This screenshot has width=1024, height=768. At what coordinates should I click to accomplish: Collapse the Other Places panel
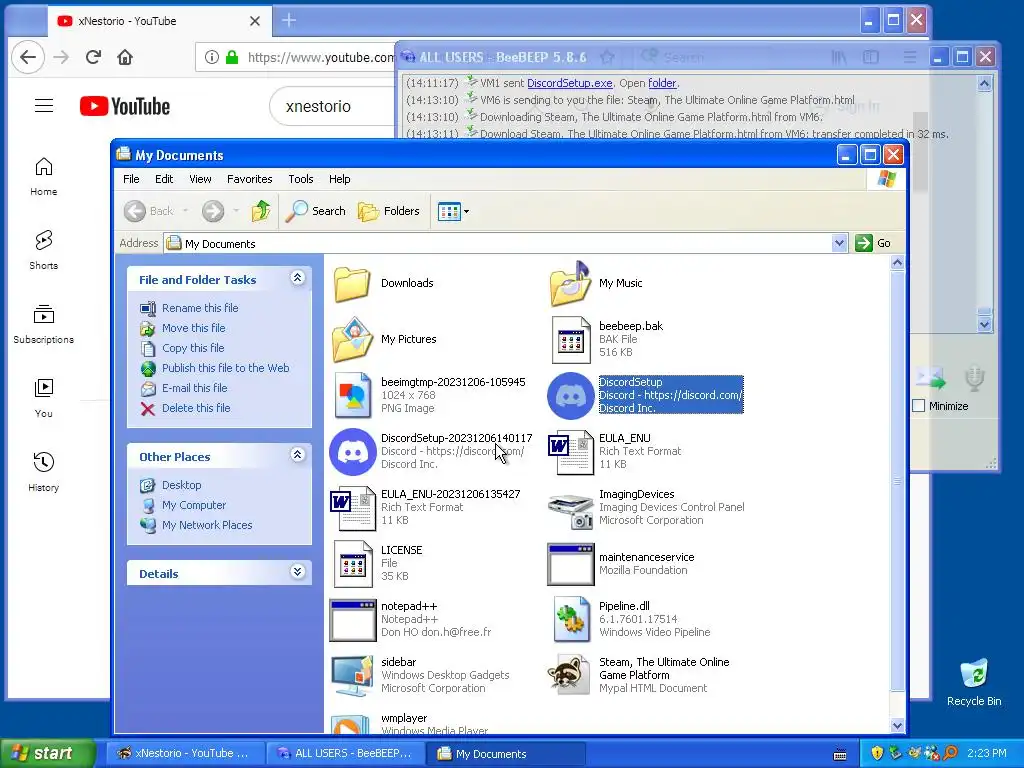click(297, 455)
